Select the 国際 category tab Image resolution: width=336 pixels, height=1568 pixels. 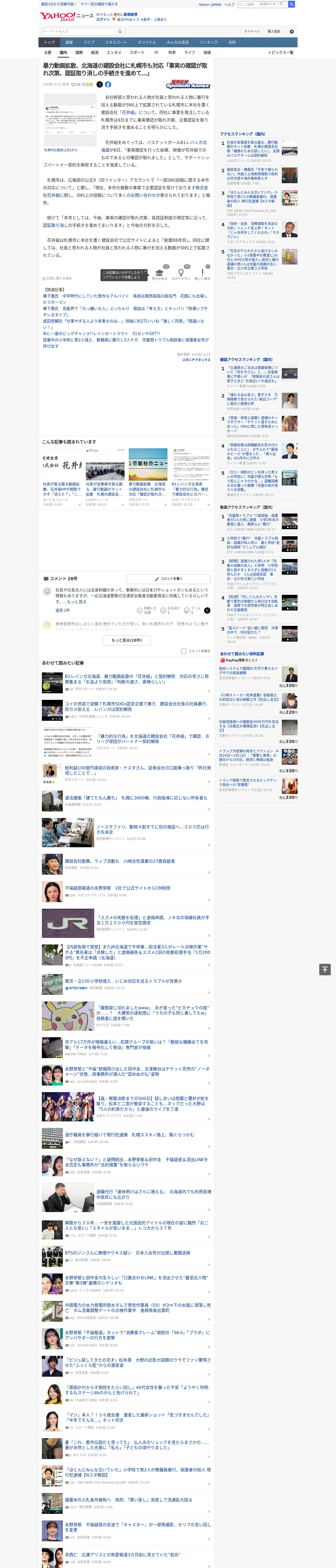pyautogui.click(x=79, y=52)
